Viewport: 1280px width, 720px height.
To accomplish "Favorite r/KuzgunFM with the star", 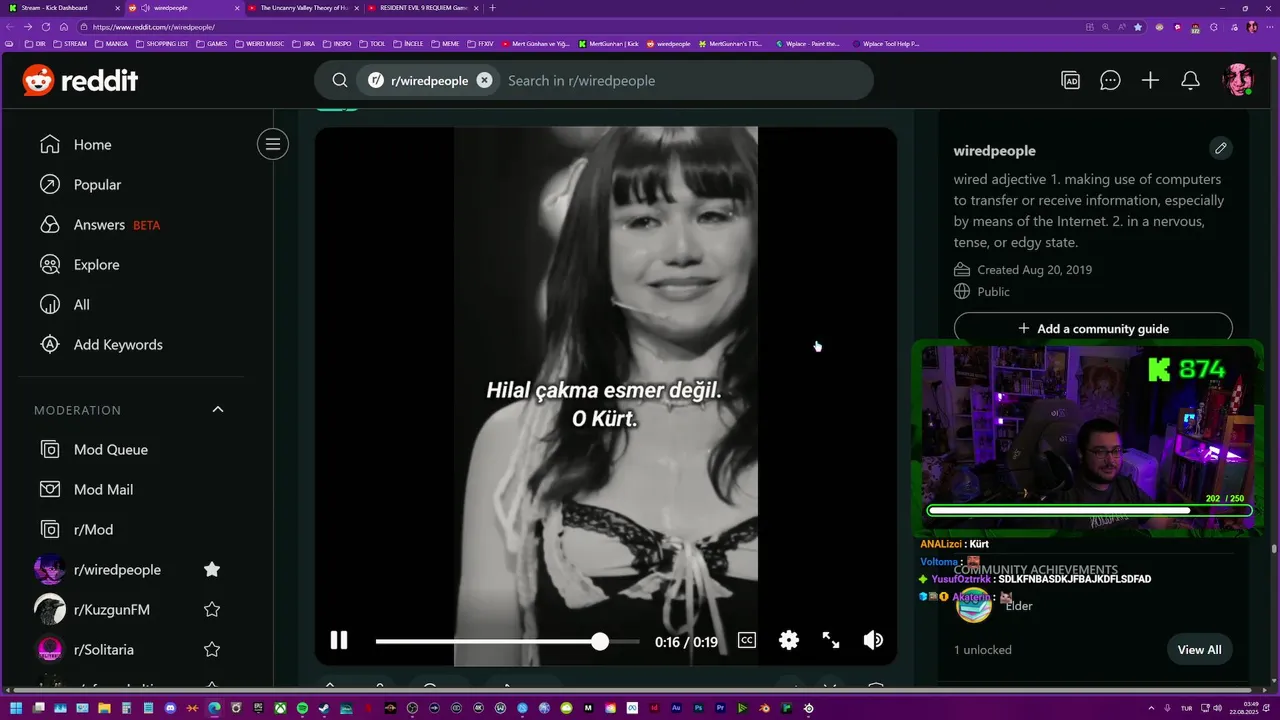I will tap(212, 609).
